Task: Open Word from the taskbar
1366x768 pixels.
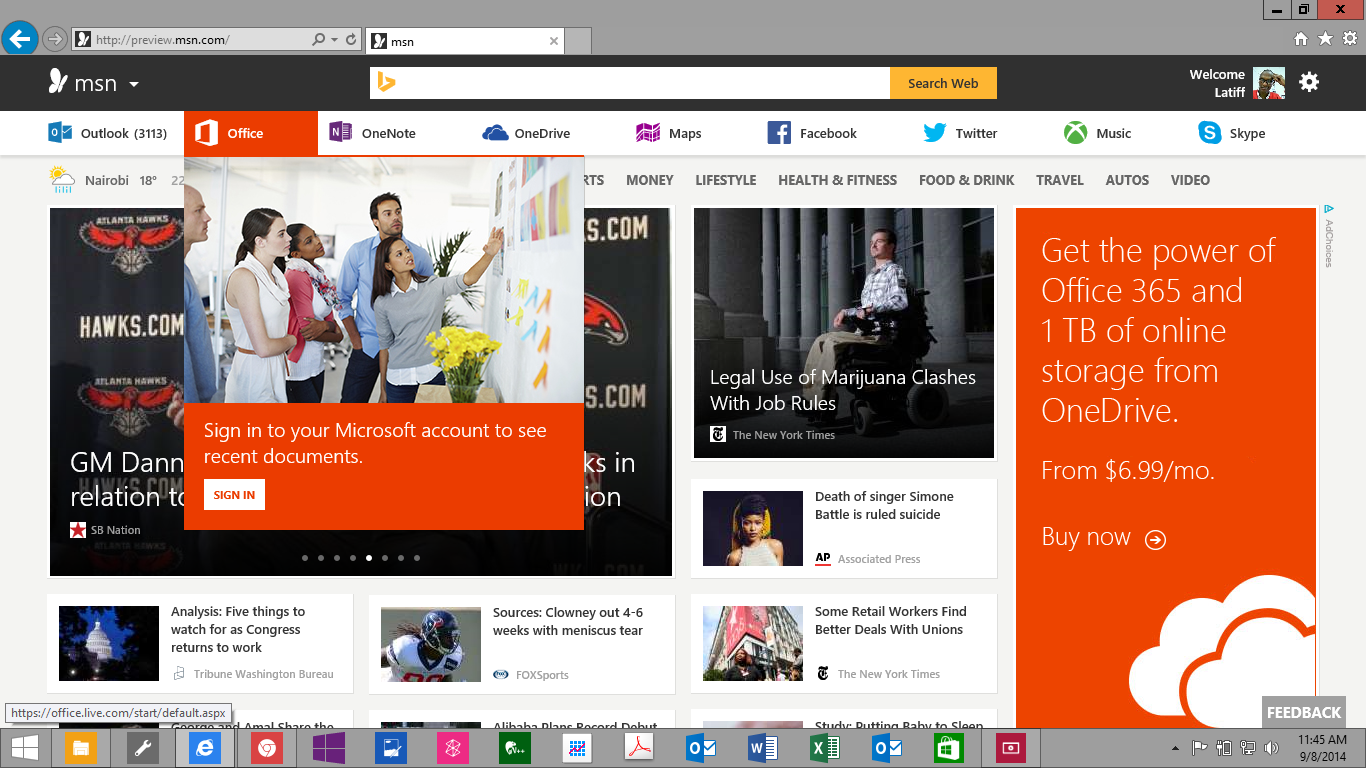Action: click(763, 748)
